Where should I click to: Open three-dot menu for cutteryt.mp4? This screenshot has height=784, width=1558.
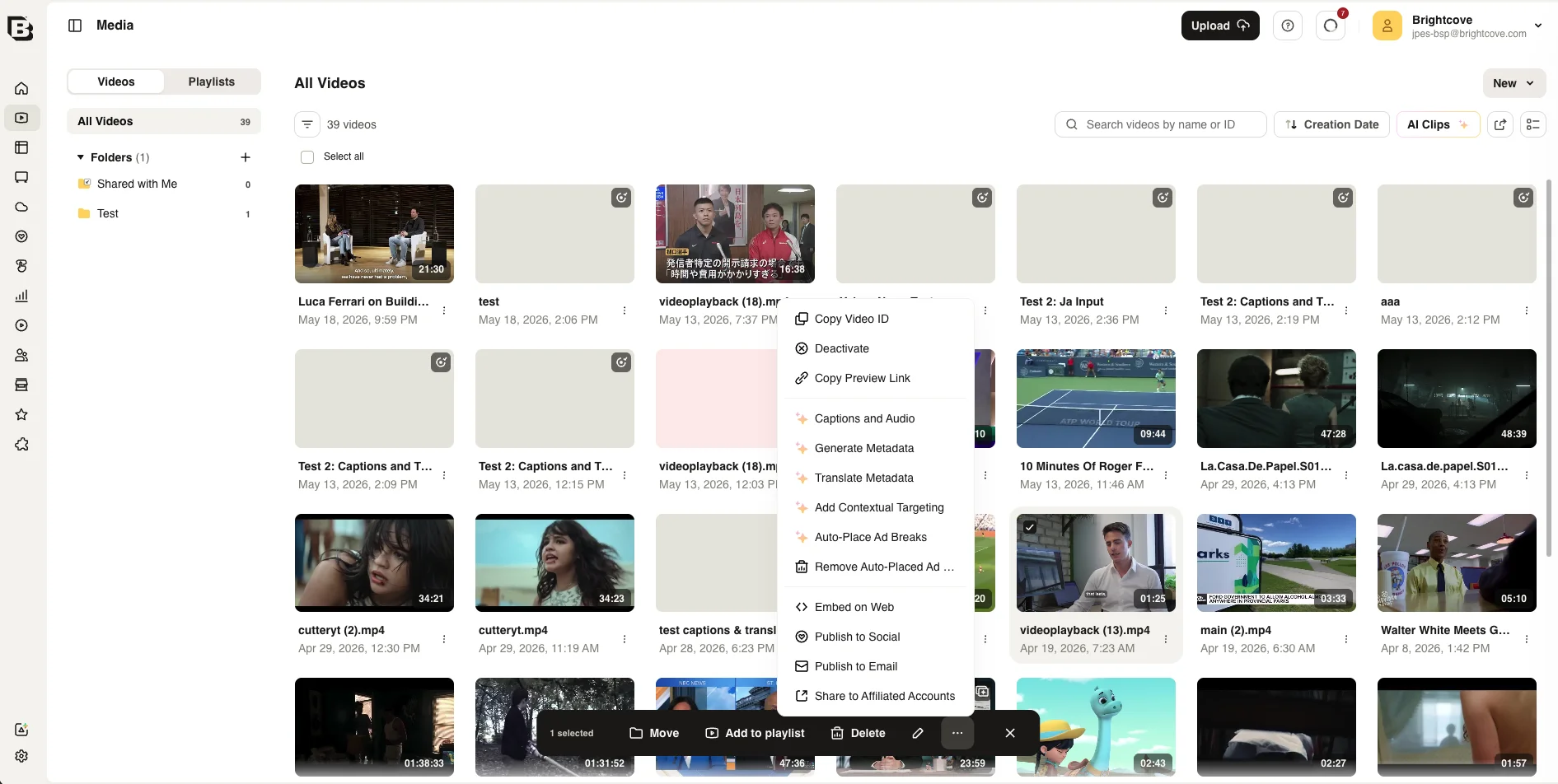click(x=625, y=639)
